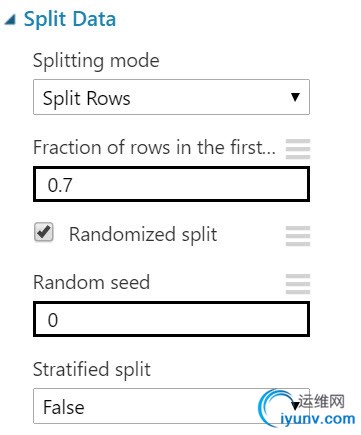Click the arrow on Split Rows combo box

click(x=295, y=97)
